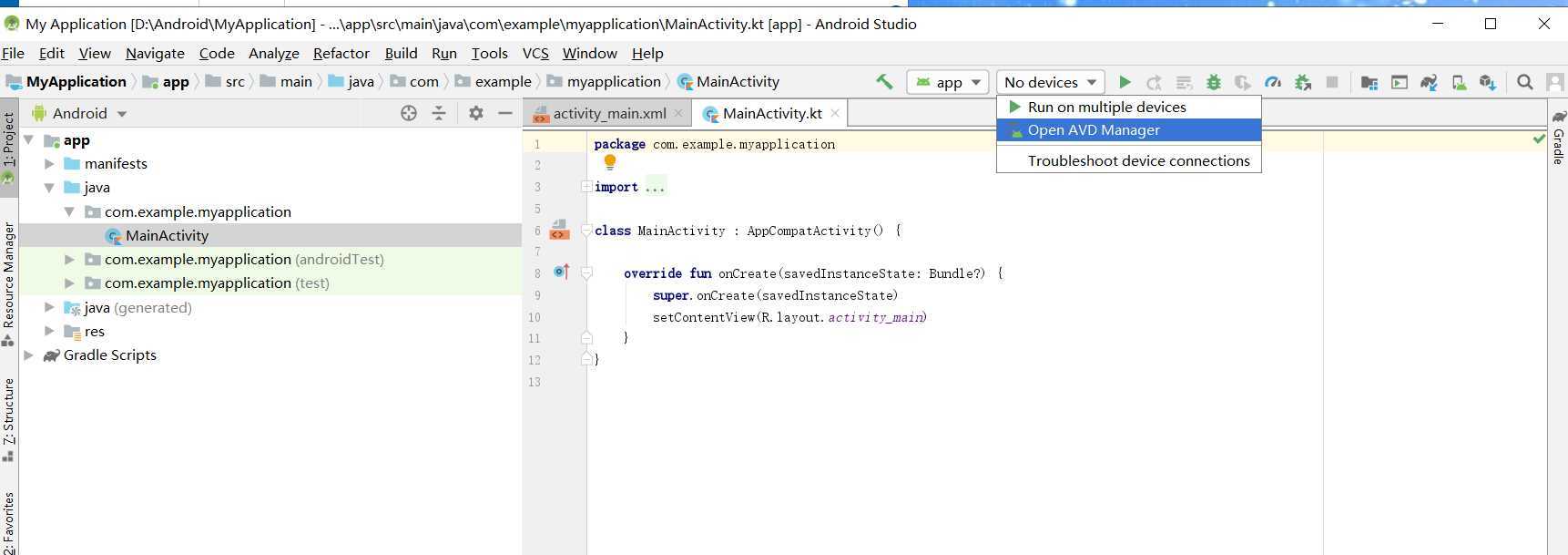This screenshot has width=1568, height=555.
Task: Expand com.example.myapplication (androidTest) package
Action: [69, 260]
